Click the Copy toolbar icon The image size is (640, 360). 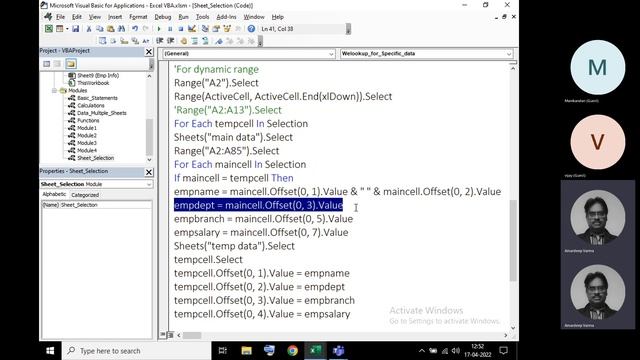tap(100, 29)
